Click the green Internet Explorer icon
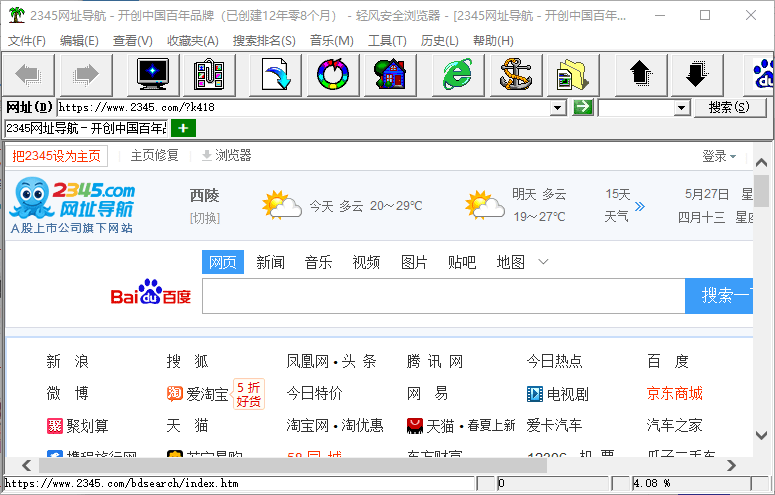775x495 pixels. point(458,74)
